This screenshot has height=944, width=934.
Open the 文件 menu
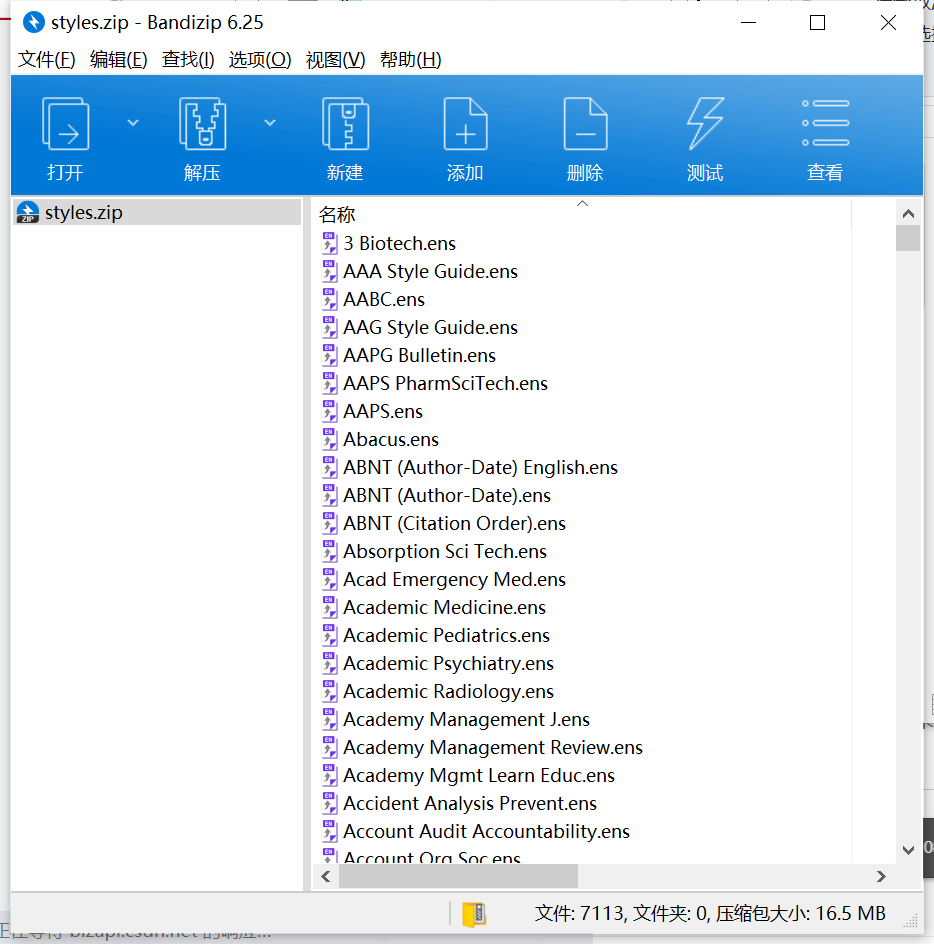[45, 59]
